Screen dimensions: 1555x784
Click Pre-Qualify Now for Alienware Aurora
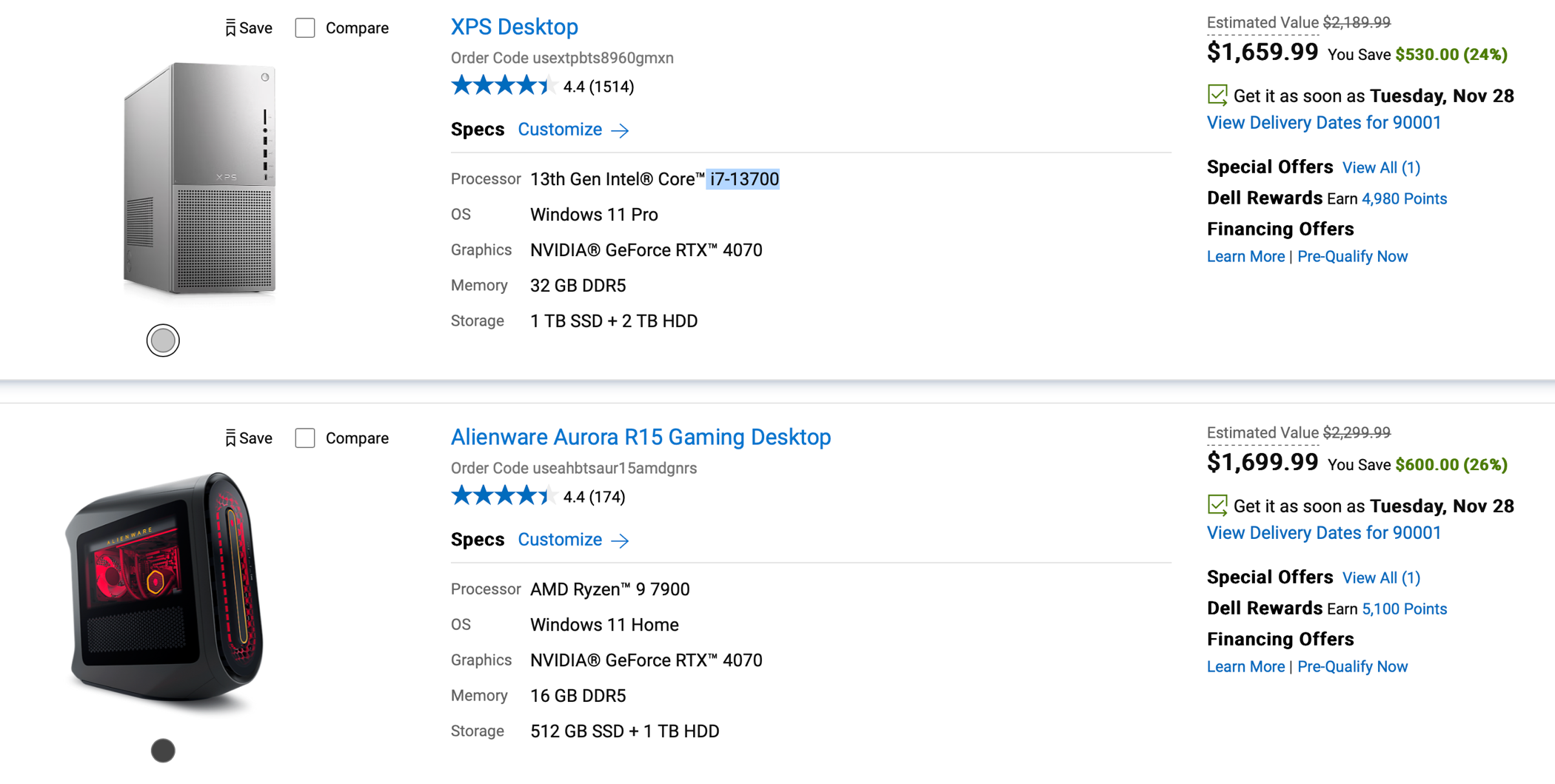coord(1353,666)
